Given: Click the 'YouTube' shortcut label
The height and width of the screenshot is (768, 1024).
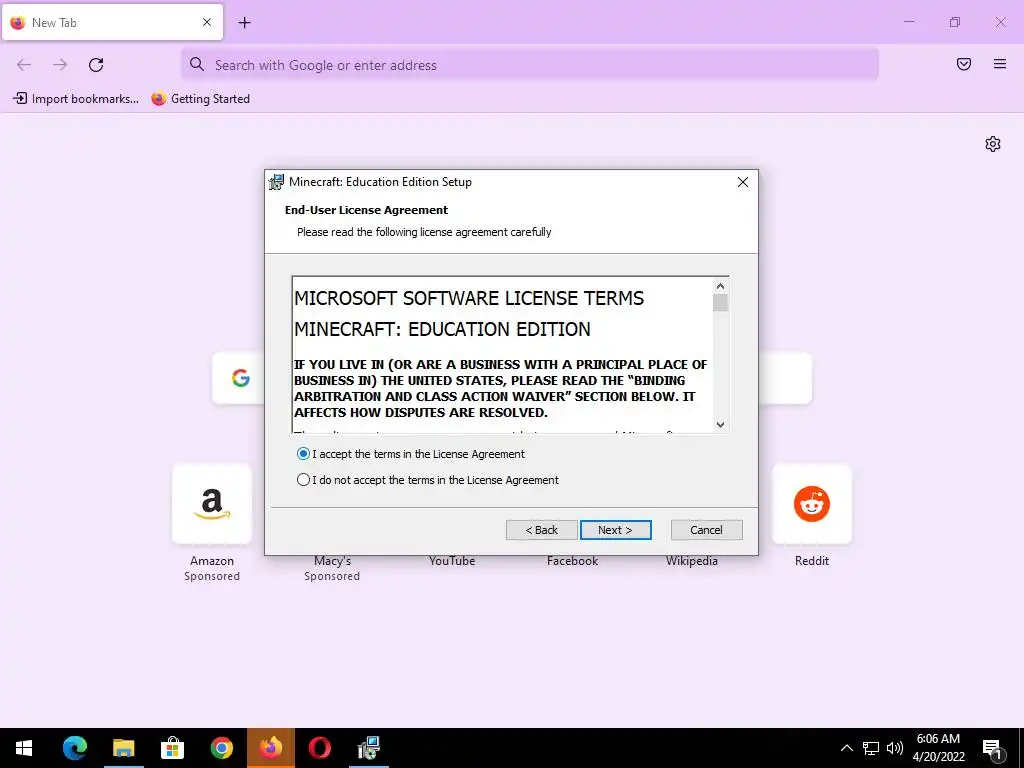Looking at the screenshot, I should click(x=452, y=561).
